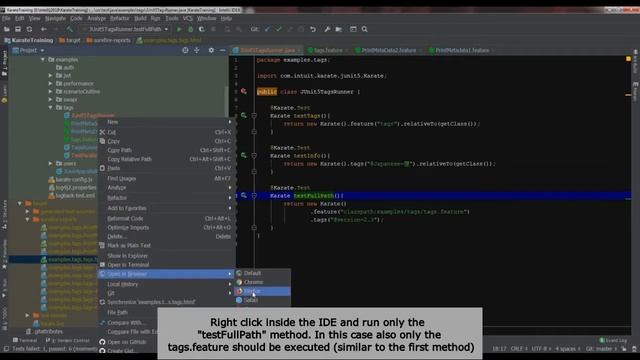The image size is (640, 360).
Task: Select Firefox in browser submenu
Action: coord(262,291)
